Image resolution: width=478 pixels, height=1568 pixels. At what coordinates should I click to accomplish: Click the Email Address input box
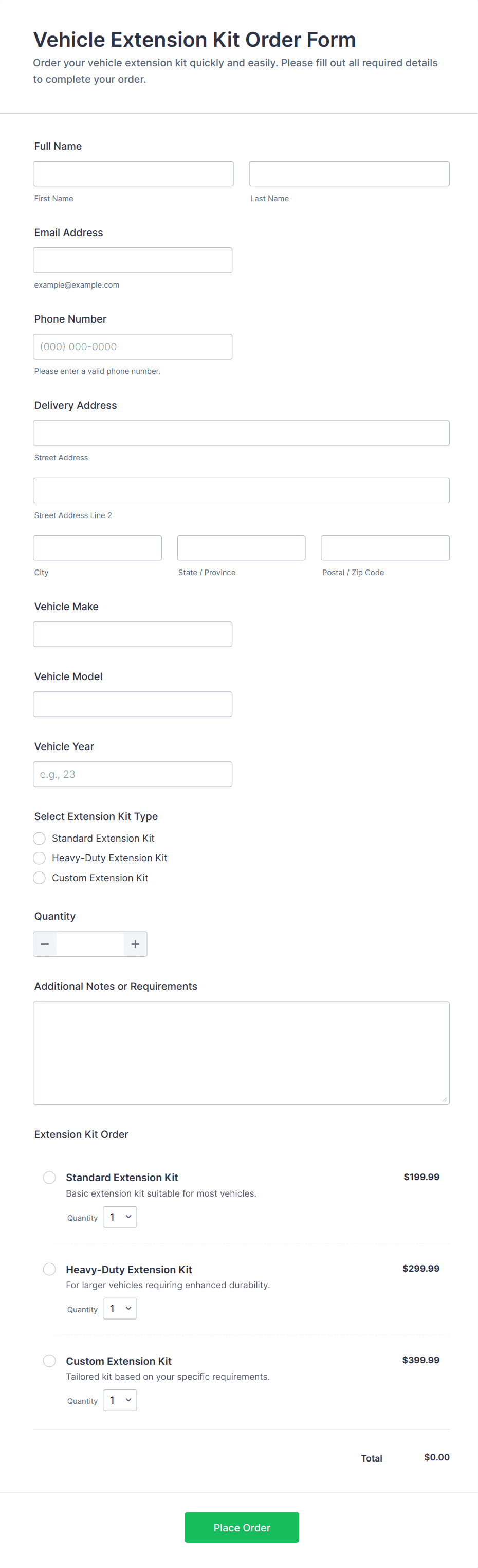coord(133,260)
